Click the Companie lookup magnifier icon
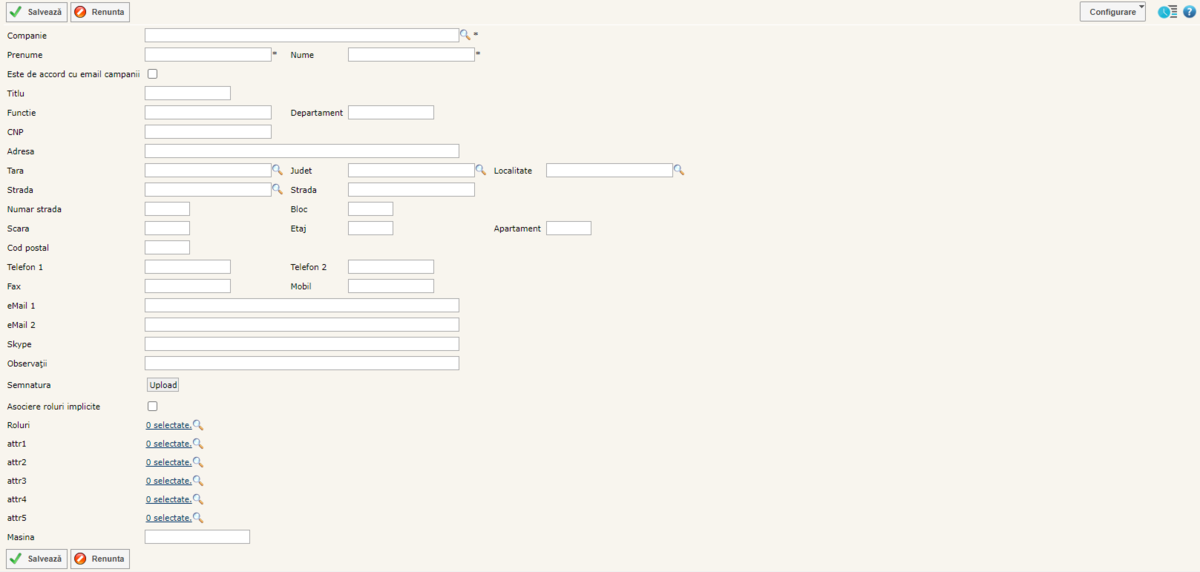 click(465, 35)
